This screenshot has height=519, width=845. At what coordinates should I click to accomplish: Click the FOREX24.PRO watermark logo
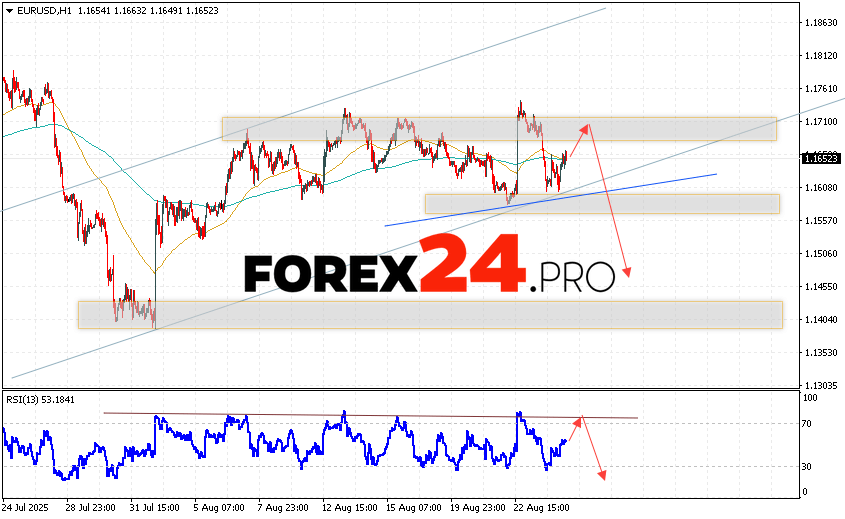tap(429, 266)
